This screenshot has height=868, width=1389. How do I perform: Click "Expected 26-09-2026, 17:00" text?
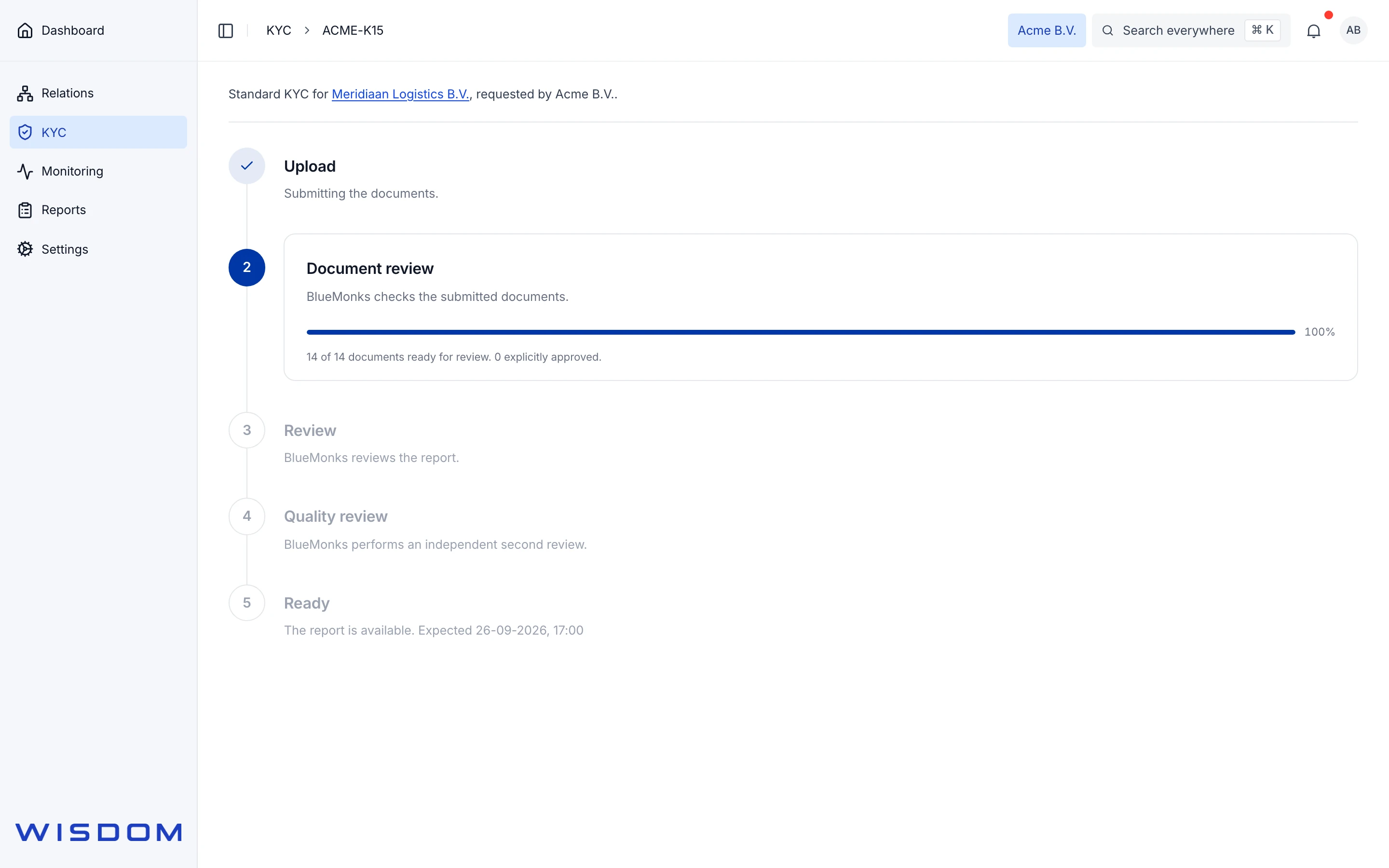coord(501,630)
